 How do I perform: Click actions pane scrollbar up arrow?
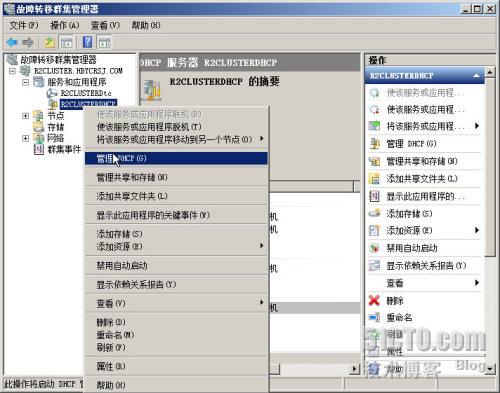click(x=489, y=72)
